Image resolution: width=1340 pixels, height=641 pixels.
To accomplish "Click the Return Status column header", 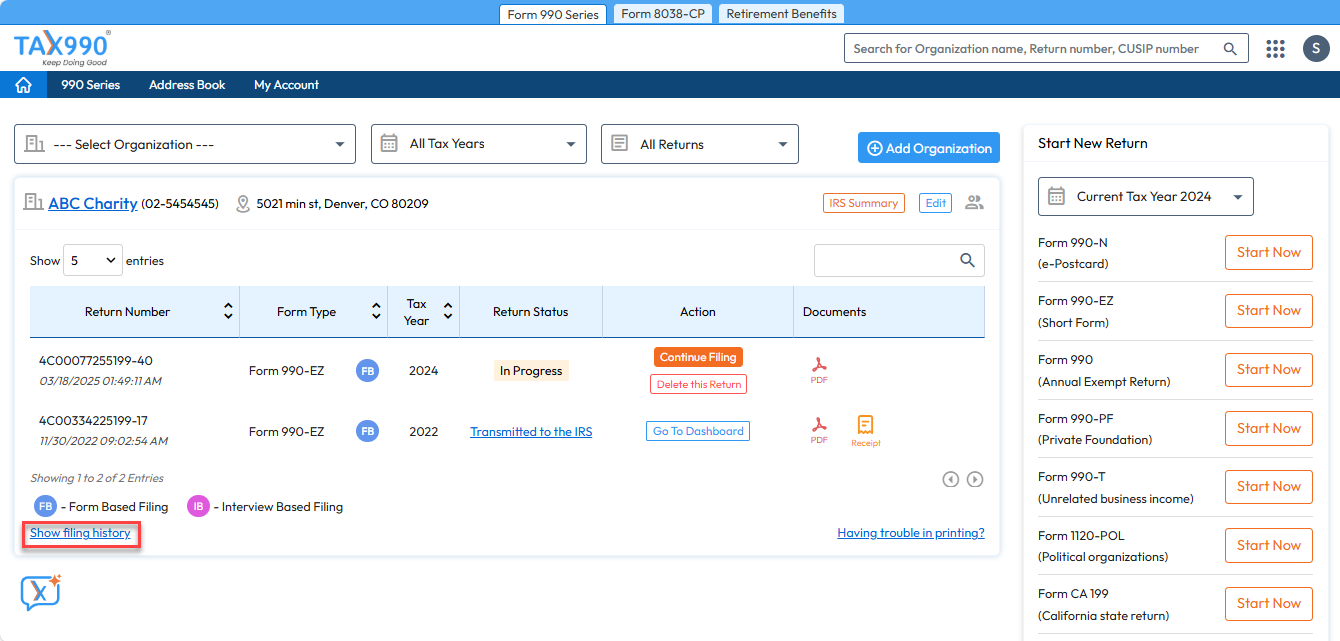I will (x=531, y=312).
